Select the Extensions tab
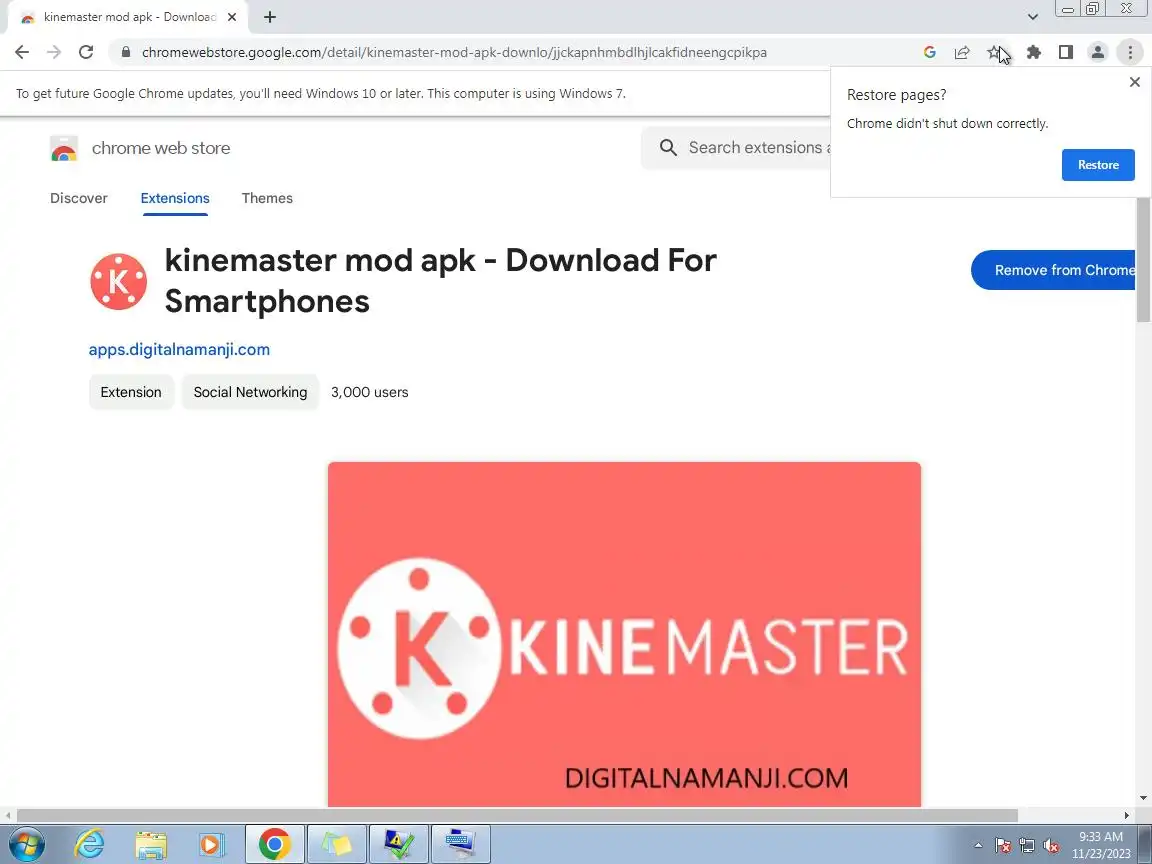Image resolution: width=1152 pixels, height=864 pixels. click(175, 198)
